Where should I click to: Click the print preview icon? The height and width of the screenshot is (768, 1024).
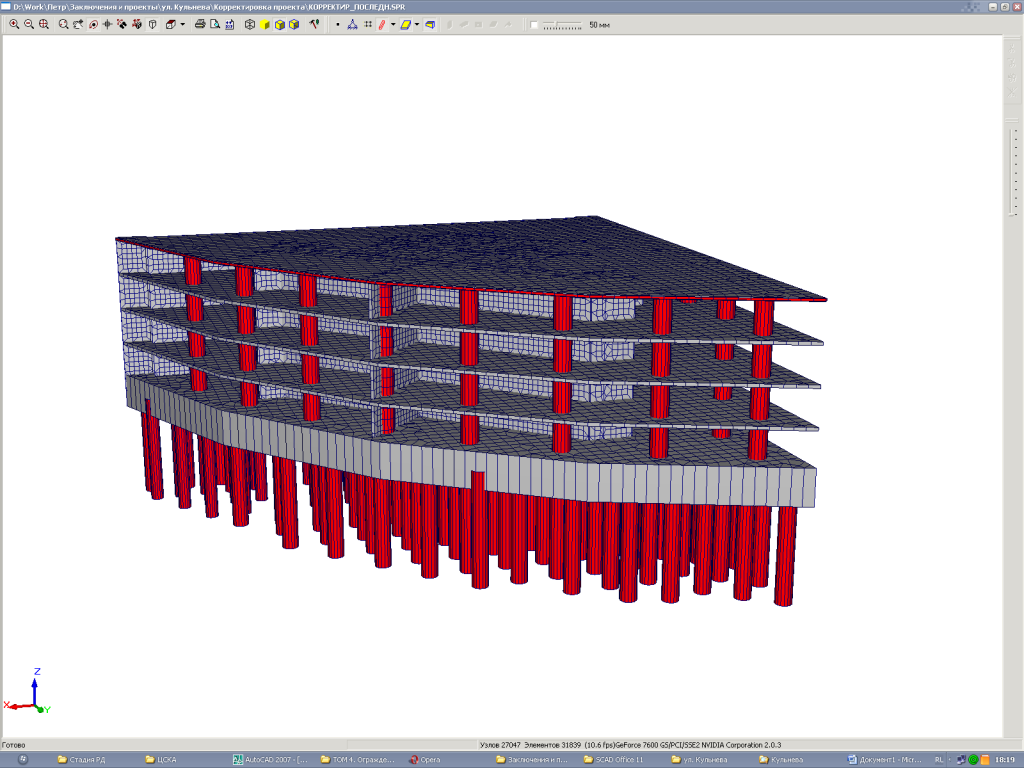pos(214,24)
